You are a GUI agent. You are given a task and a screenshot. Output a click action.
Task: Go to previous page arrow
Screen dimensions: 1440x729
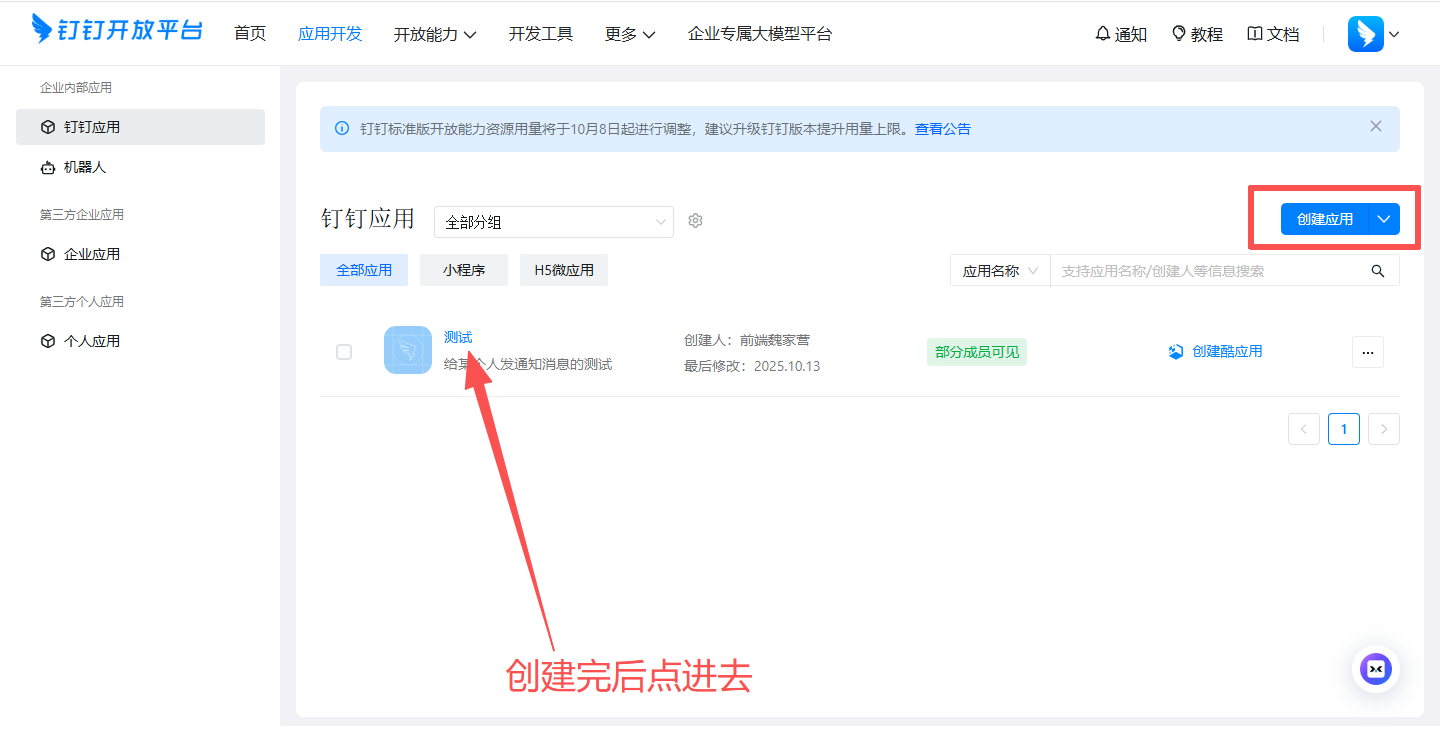point(1304,429)
